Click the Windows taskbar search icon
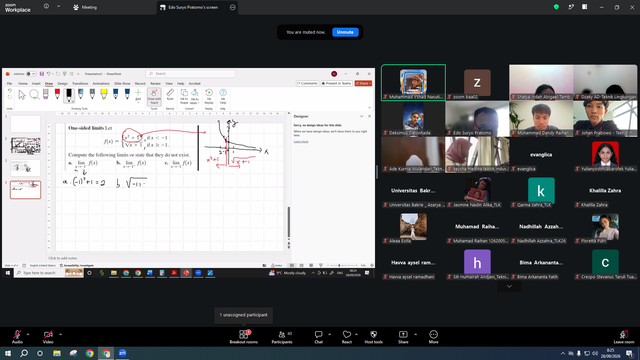Viewport: 640px width, 360px height. coord(24,353)
